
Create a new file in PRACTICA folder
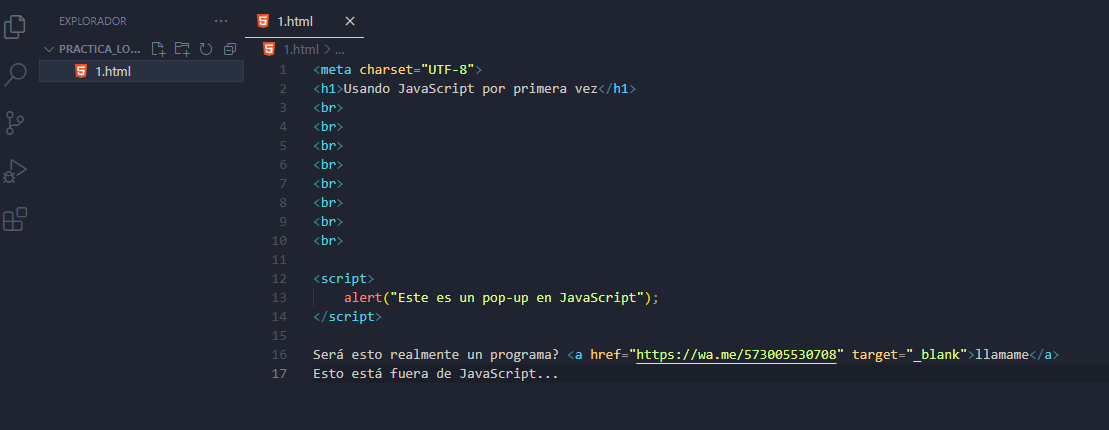point(158,49)
